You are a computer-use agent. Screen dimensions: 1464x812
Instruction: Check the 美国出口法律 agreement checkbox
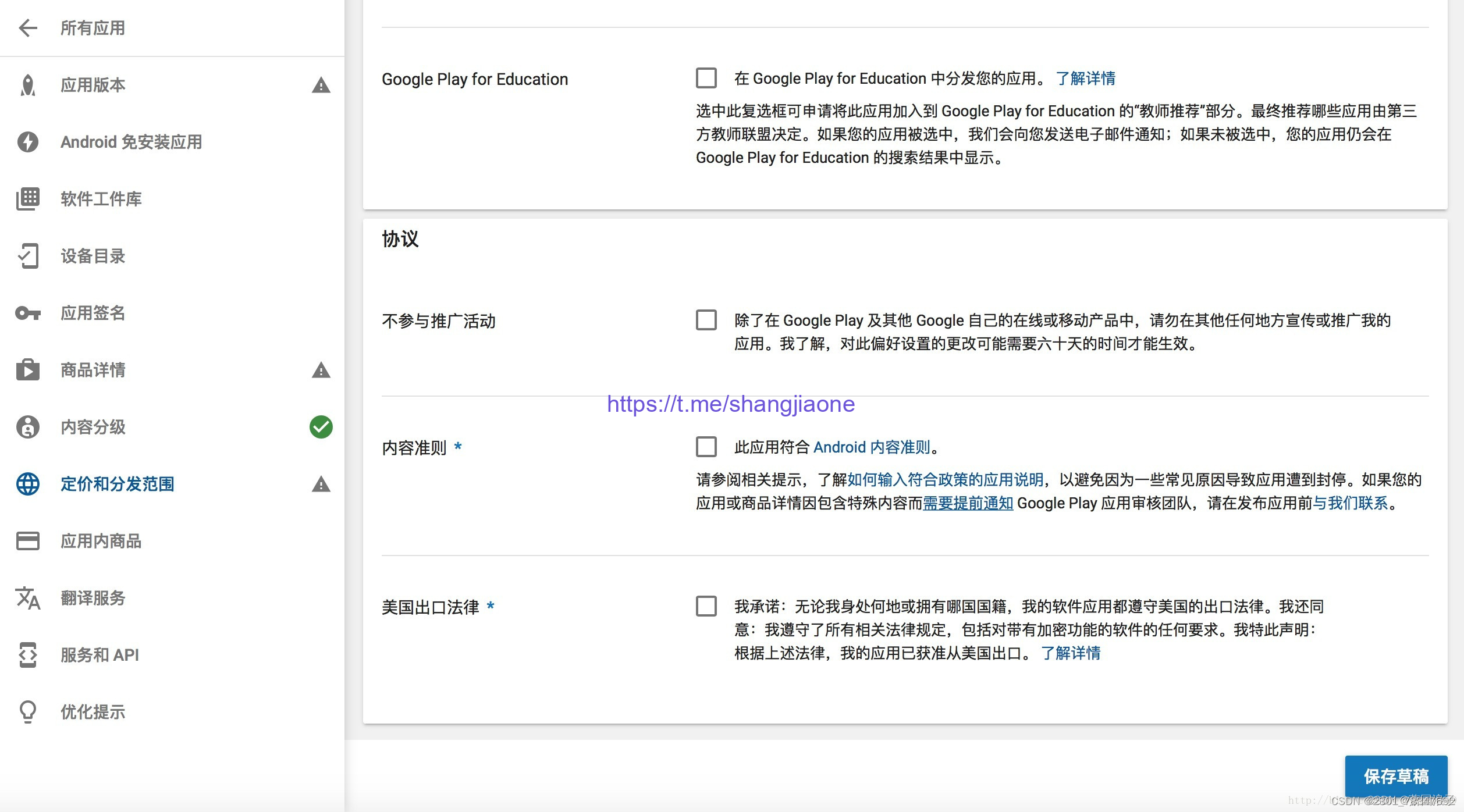[706, 606]
